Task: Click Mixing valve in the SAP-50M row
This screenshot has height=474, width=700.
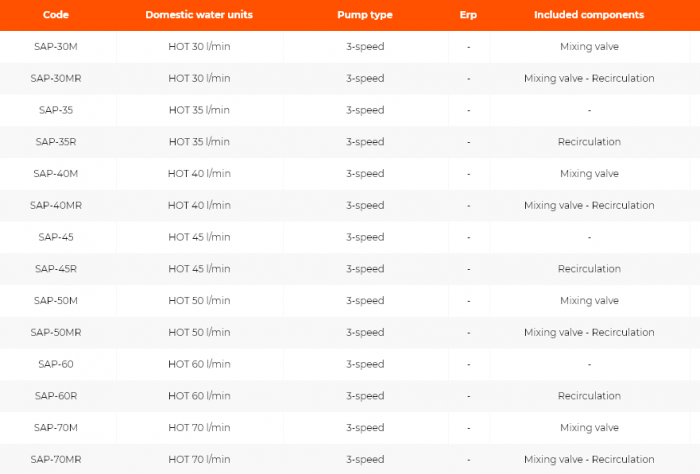Action: tap(589, 301)
